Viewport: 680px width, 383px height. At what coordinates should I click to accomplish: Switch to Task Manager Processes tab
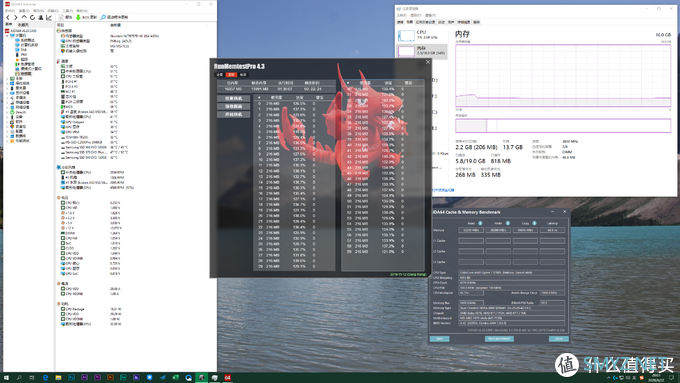[x=400, y=22]
